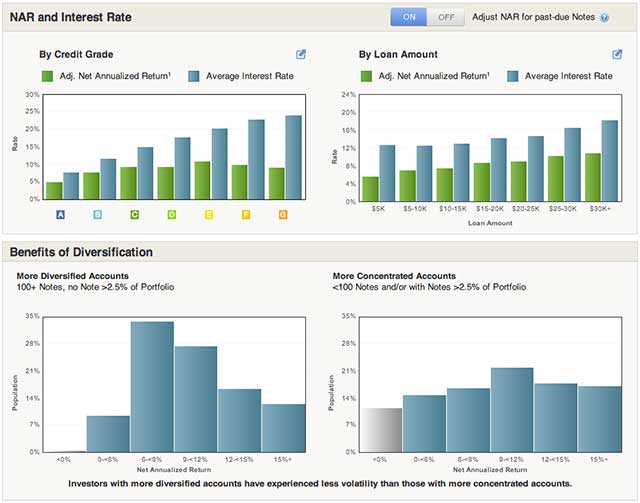Click 'By Loan Amount' chart title

click(398, 54)
